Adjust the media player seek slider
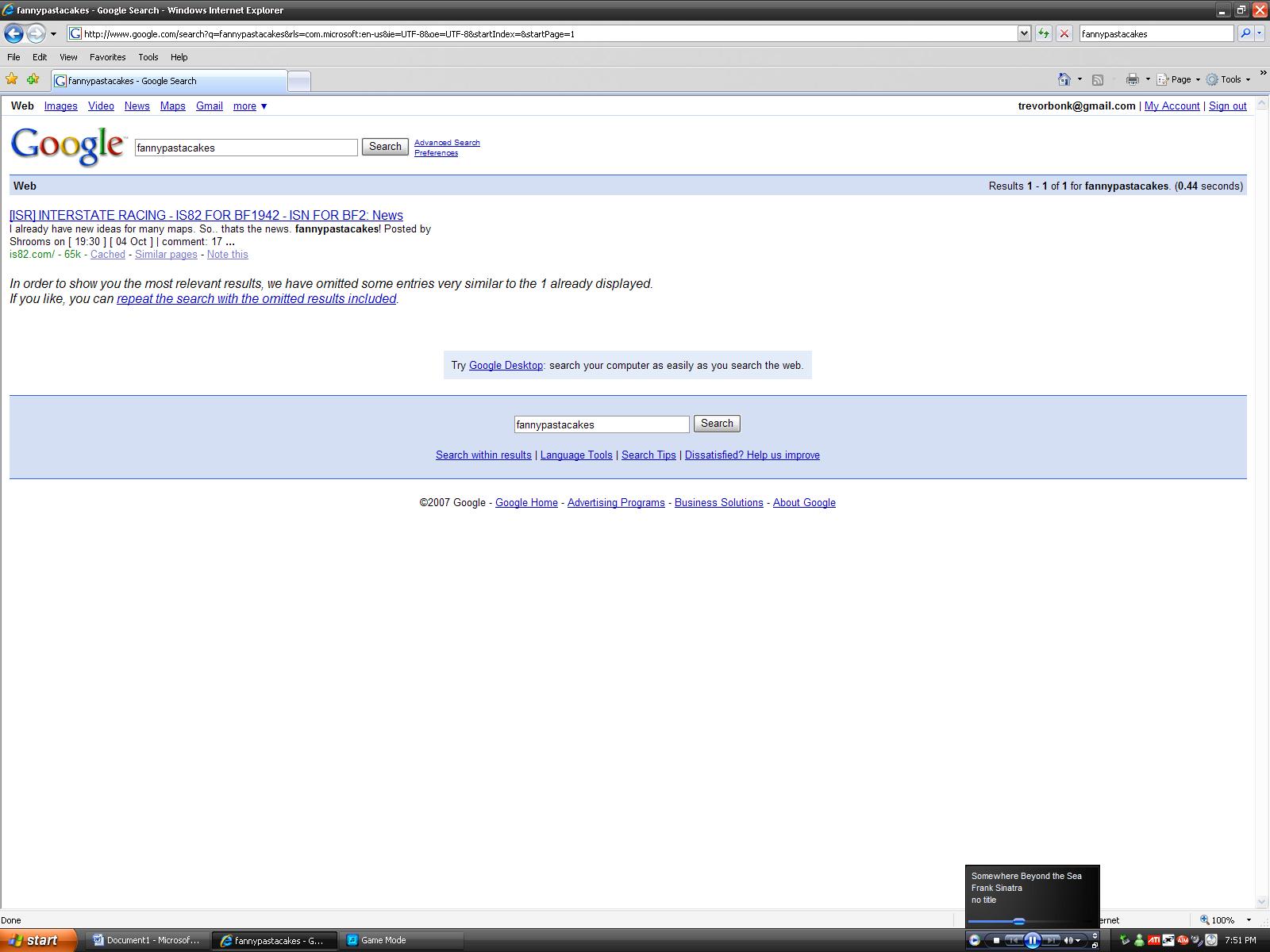Screen dimensions: 1270x952 click(1019, 921)
